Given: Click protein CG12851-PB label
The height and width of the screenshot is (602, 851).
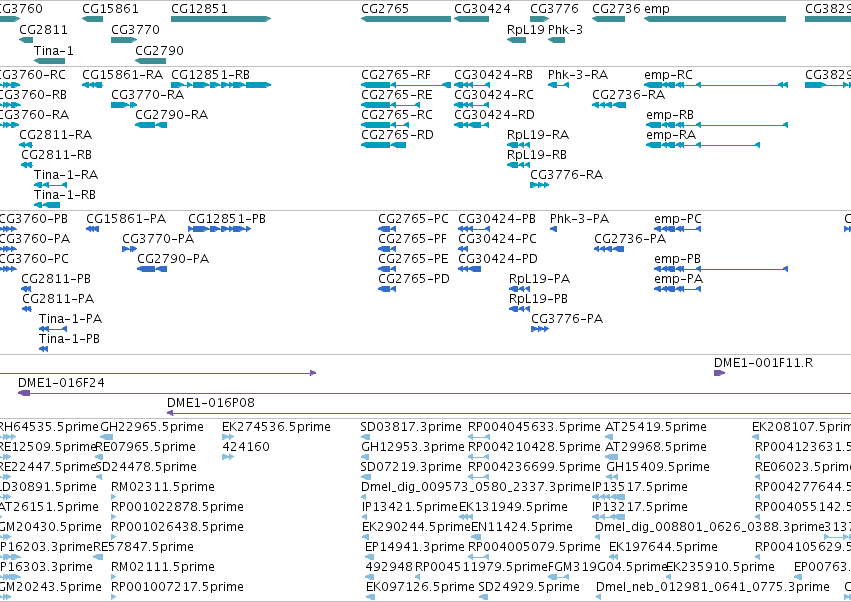Looking at the screenshot, I should [227, 219].
